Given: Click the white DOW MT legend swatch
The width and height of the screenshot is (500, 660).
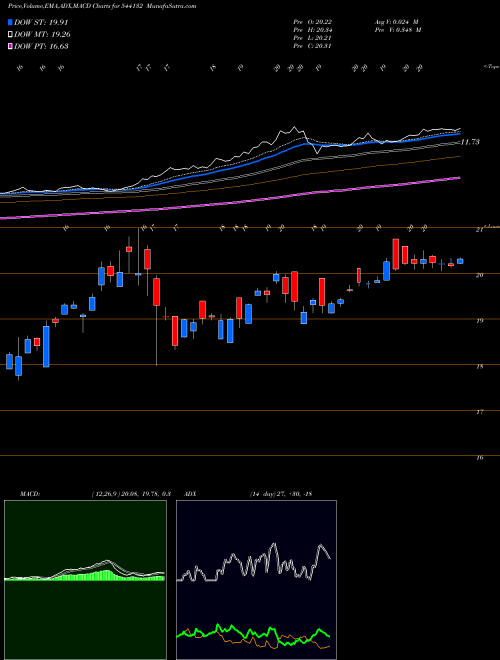Looking at the screenshot, I should [11, 35].
